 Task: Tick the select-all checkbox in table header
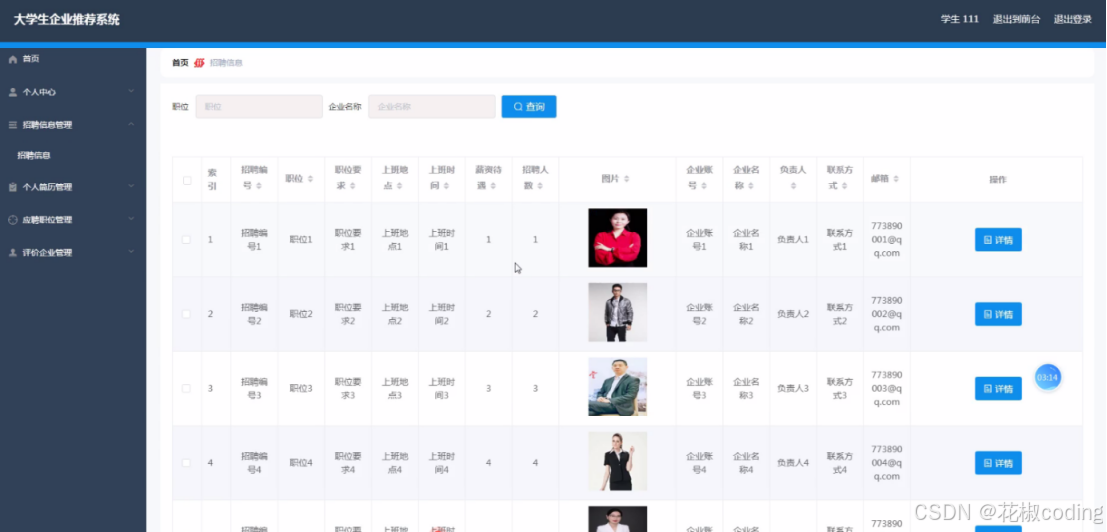[x=187, y=180]
